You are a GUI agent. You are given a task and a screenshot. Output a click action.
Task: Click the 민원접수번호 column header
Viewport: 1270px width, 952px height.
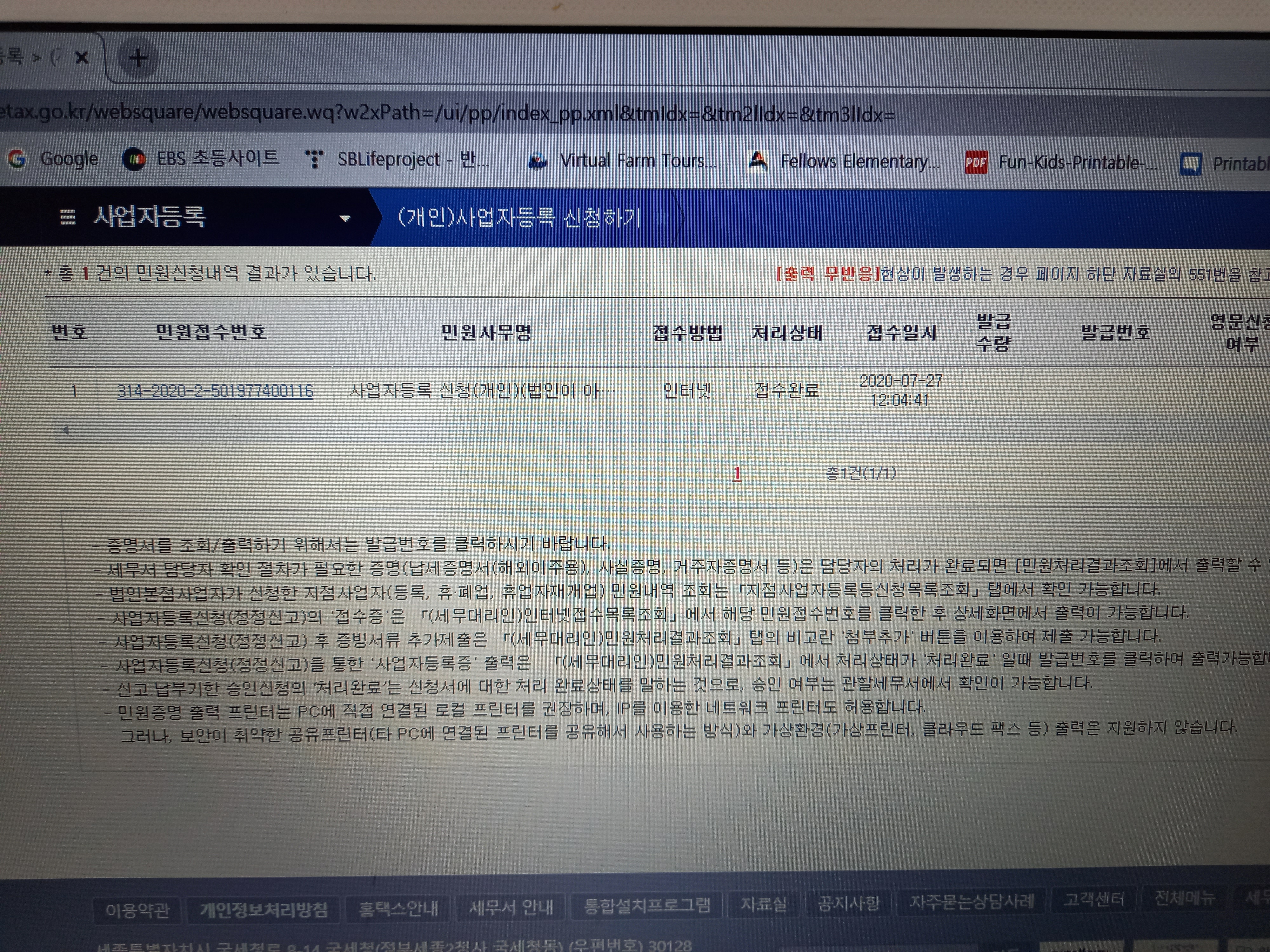point(211,332)
